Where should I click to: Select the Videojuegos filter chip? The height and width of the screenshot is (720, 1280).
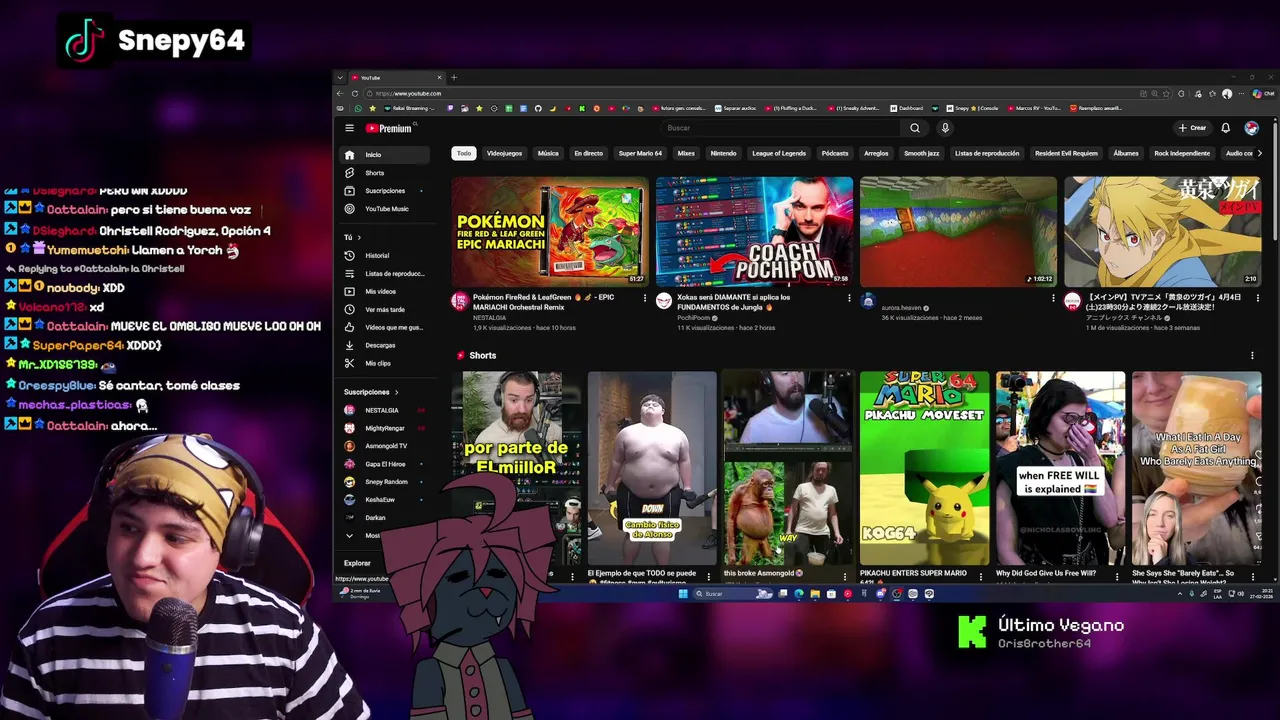504,154
